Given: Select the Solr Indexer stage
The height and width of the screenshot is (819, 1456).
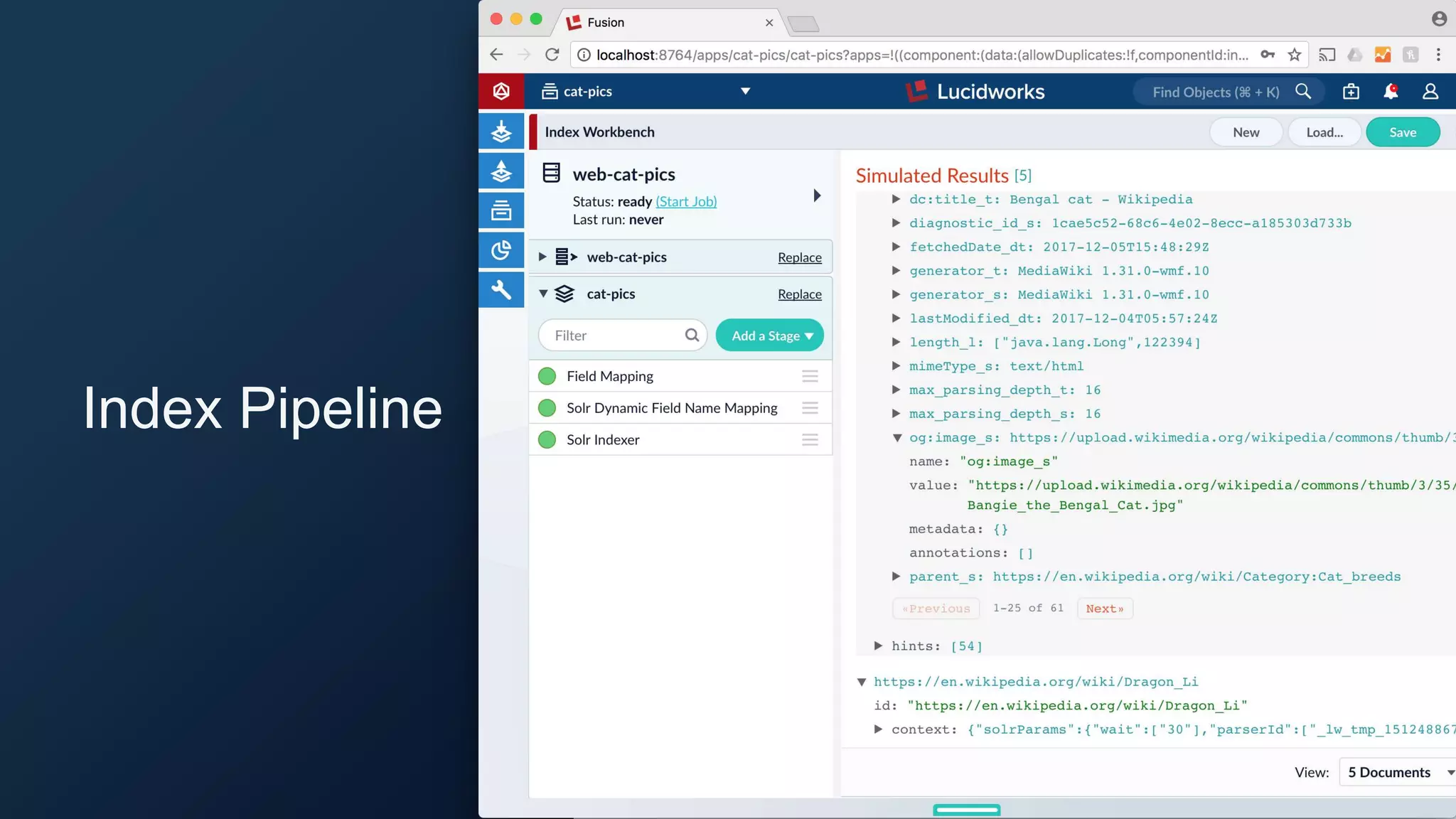Looking at the screenshot, I should (680, 440).
